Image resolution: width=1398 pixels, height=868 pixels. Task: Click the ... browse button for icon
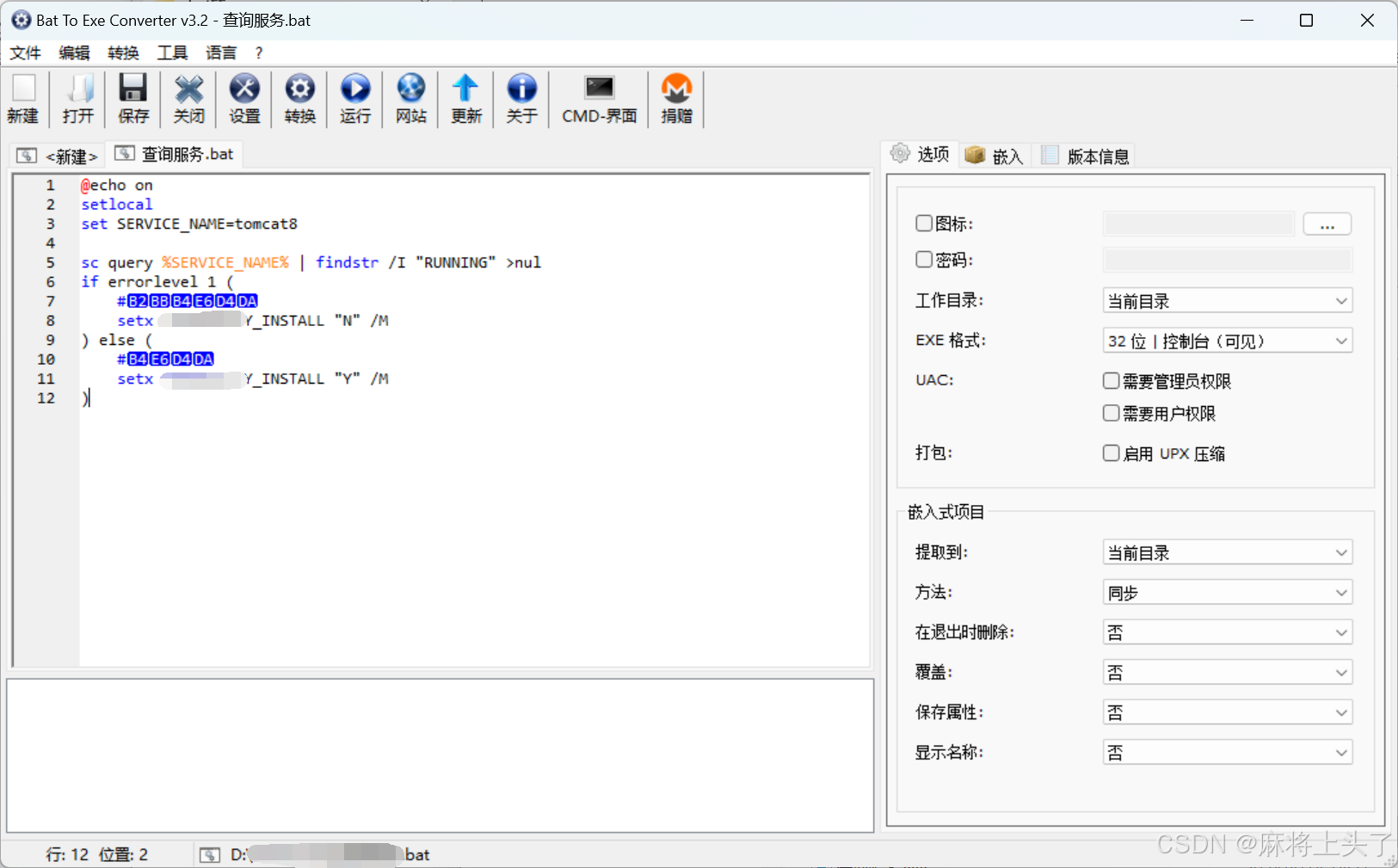coord(1327,225)
